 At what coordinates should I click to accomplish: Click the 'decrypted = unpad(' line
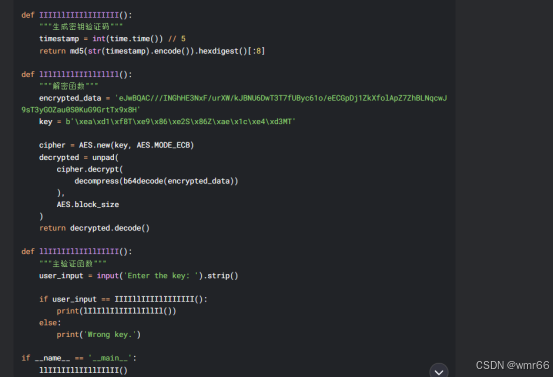[79, 157]
